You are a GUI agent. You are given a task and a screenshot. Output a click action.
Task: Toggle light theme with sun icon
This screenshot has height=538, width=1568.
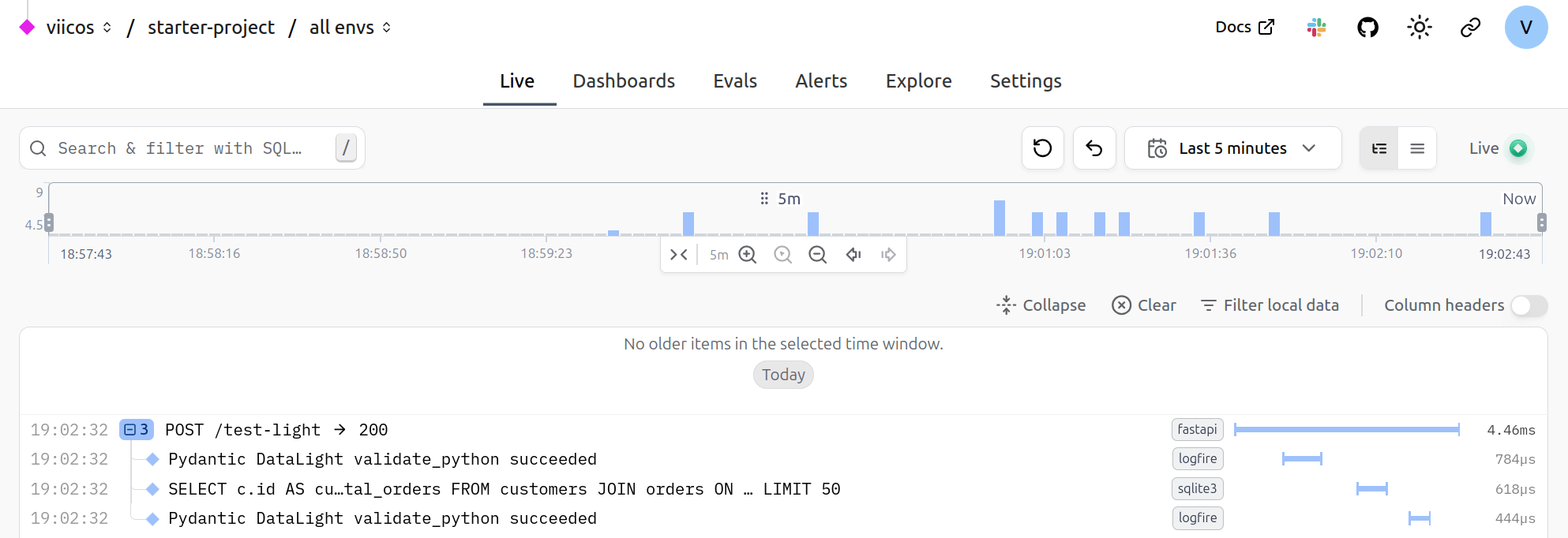[1419, 28]
